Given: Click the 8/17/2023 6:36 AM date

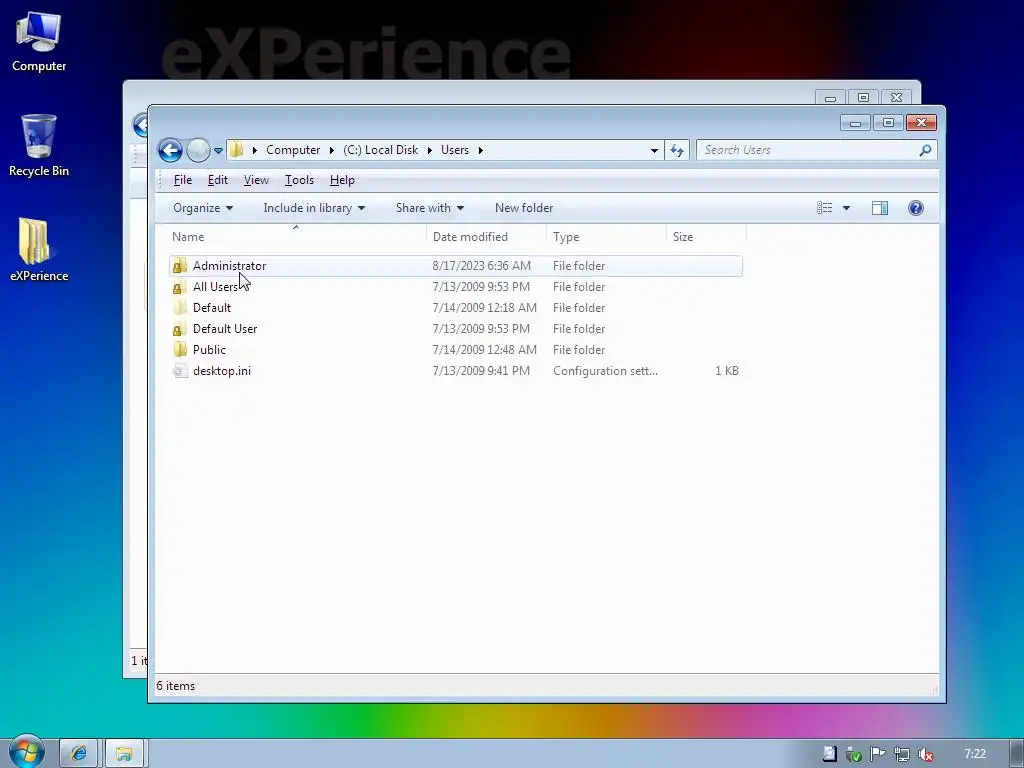Looking at the screenshot, I should pyautogui.click(x=481, y=266).
